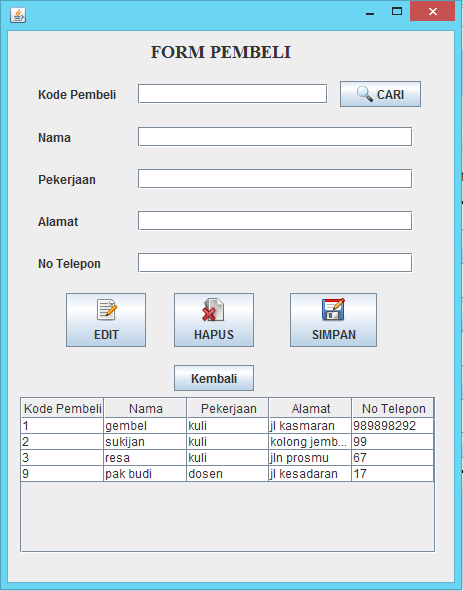Maximize the Form Pembeli window
Viewport: 463px width, 591px height.
397,11
